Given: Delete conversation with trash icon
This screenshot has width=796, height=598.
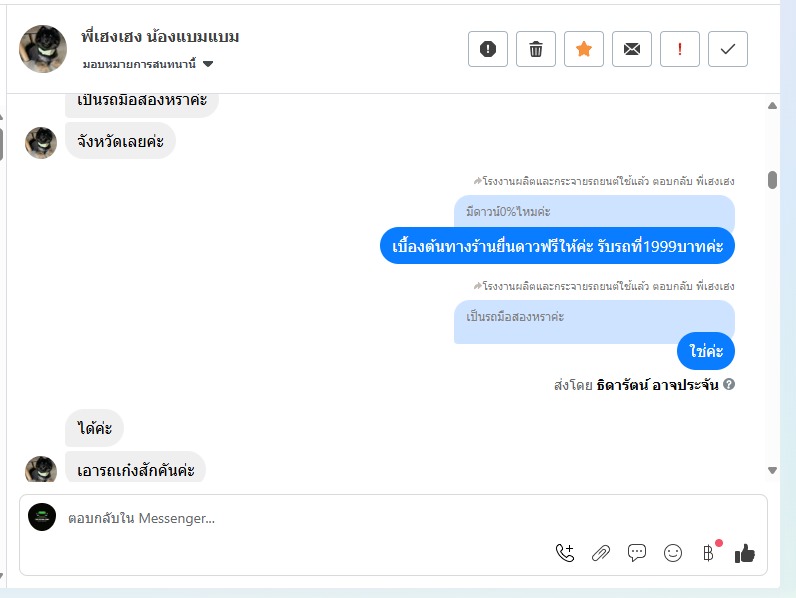Looking at the screenshot, I should tap(536, 49).
